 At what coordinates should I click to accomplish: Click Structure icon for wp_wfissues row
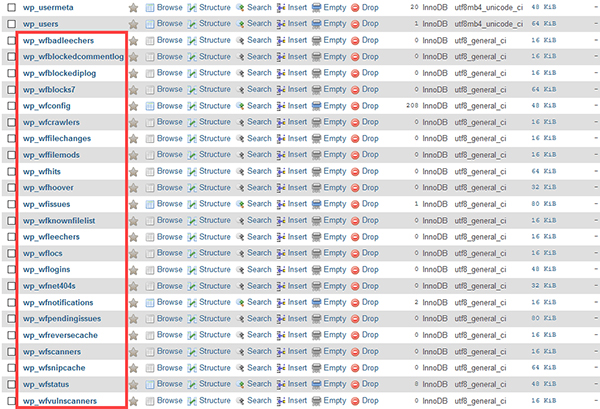pyautogui.click(x=192, y=203)
